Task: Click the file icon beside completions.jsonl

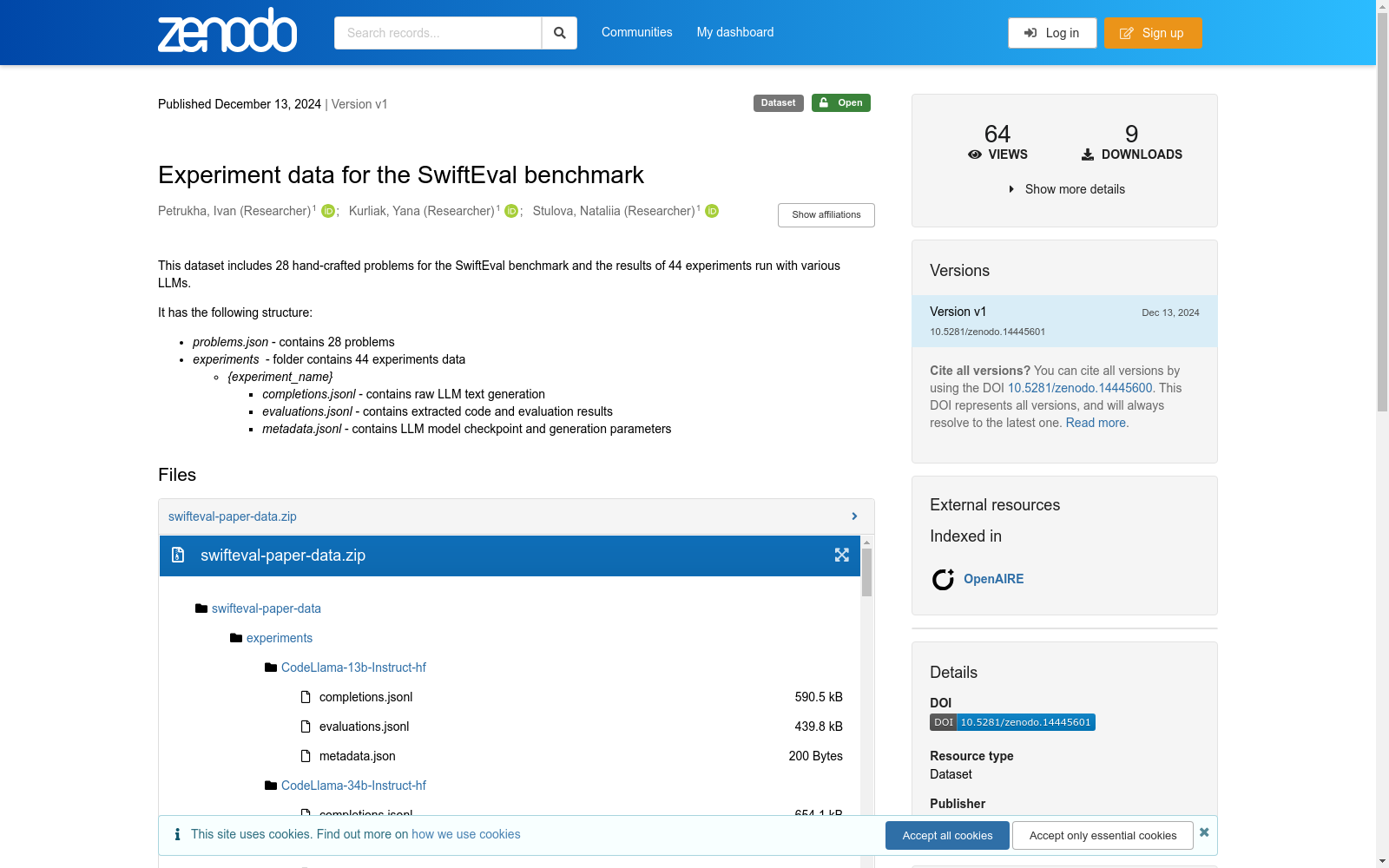Action: 306,697
